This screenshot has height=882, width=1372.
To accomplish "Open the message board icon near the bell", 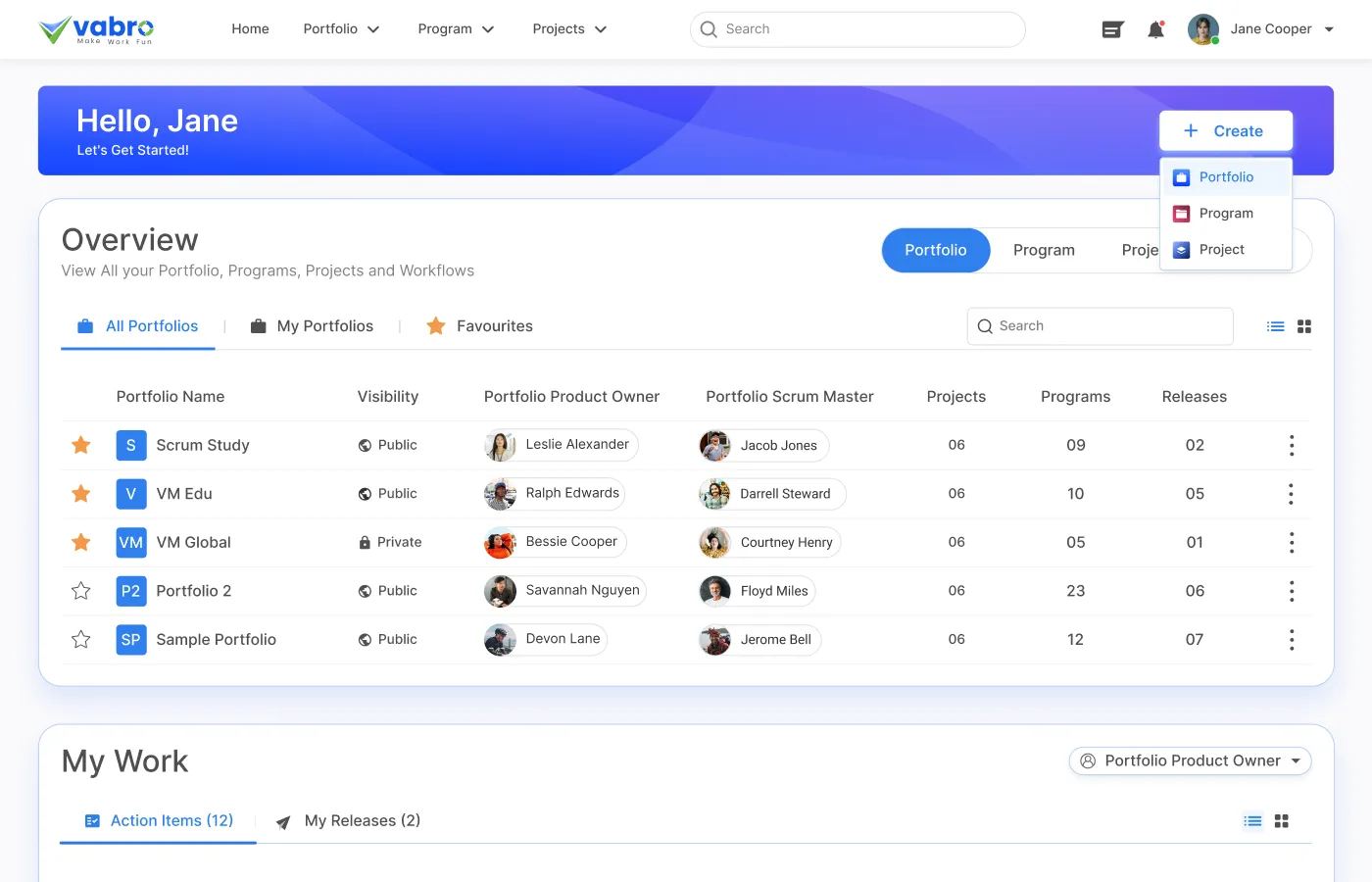I will coord(1112,28).
